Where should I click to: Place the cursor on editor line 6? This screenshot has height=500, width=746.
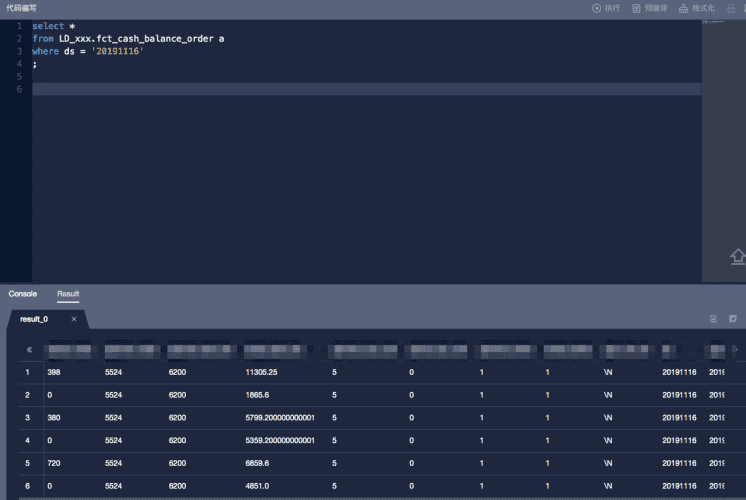pos(366,89)
